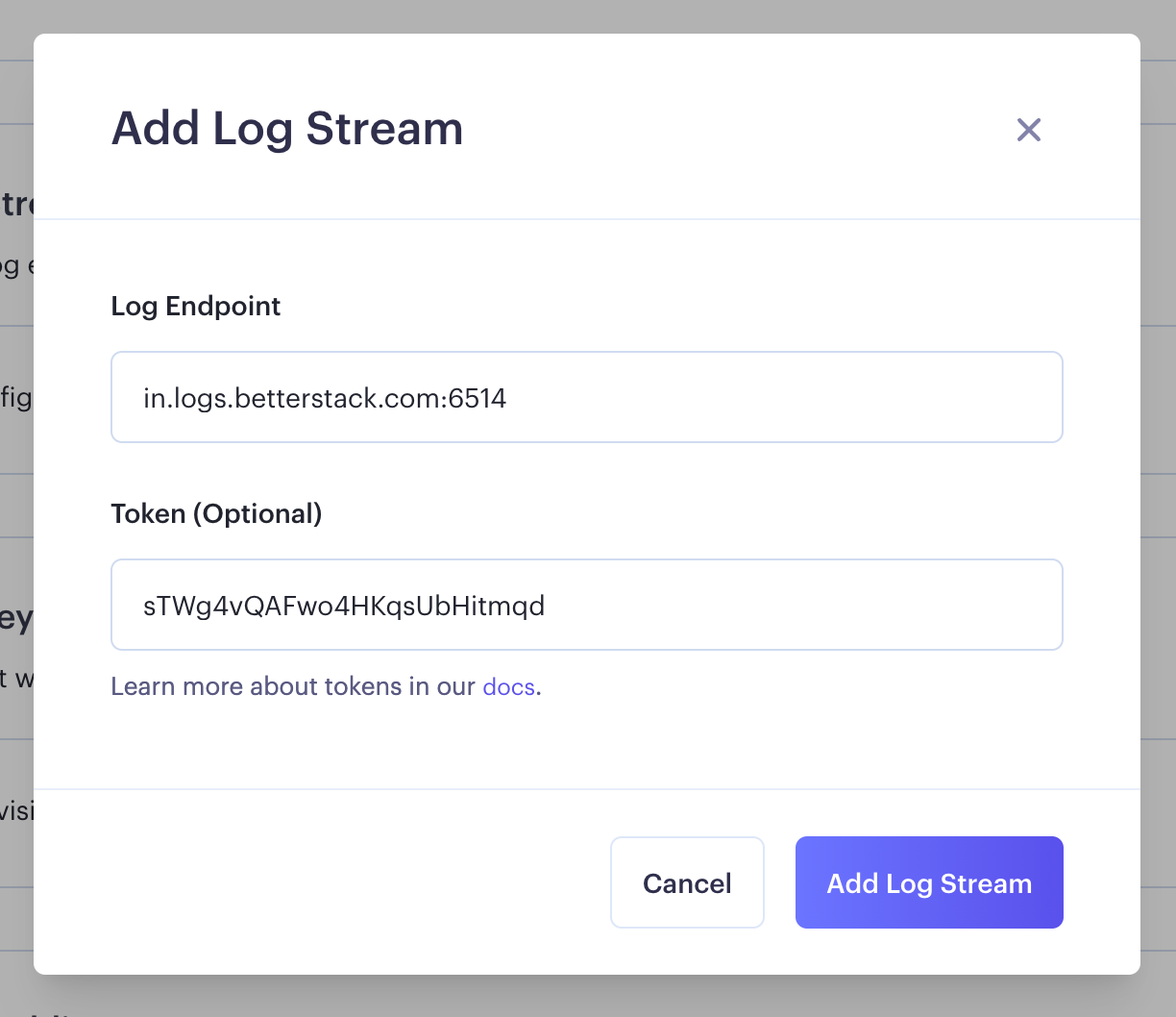Open the docs link about tokens
Image resolution: width=1176 pixels, height=1017 pixels.
(x=508, y=686)
